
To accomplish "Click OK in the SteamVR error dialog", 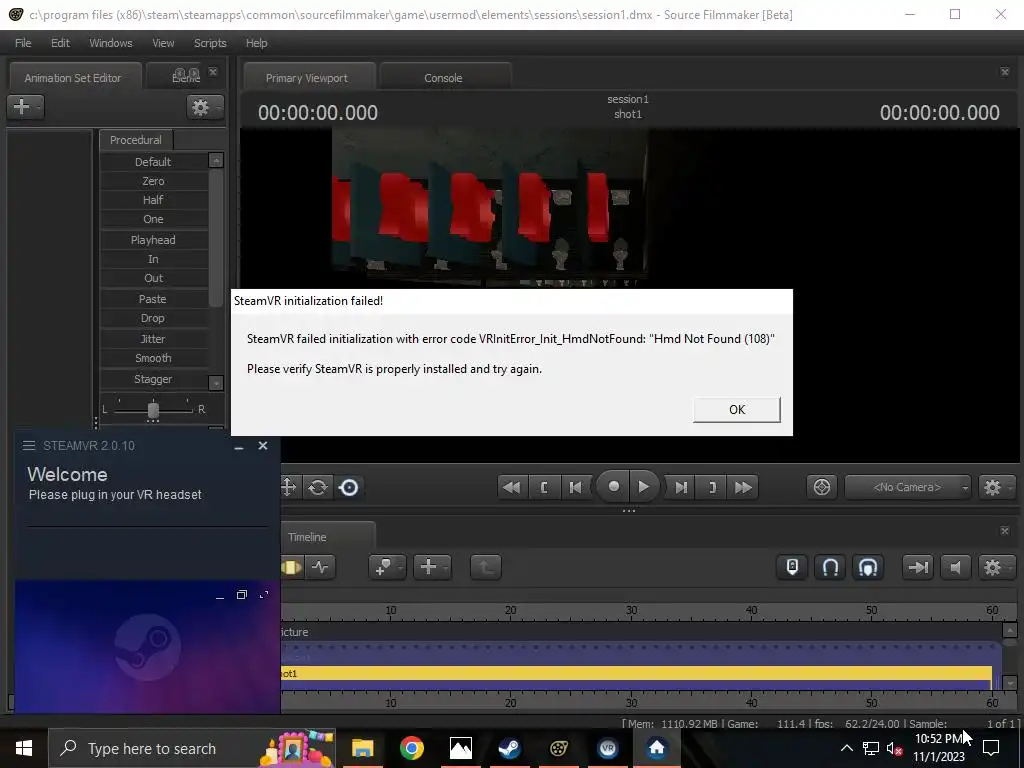I will coord(737,409).
